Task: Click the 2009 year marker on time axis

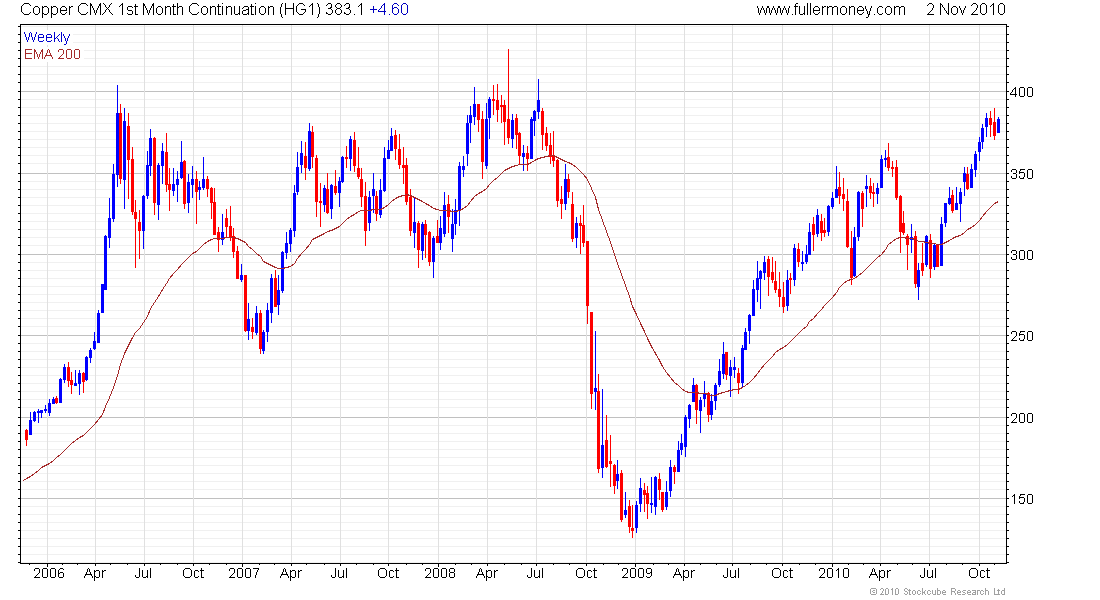Action: [x=637, y=573]
